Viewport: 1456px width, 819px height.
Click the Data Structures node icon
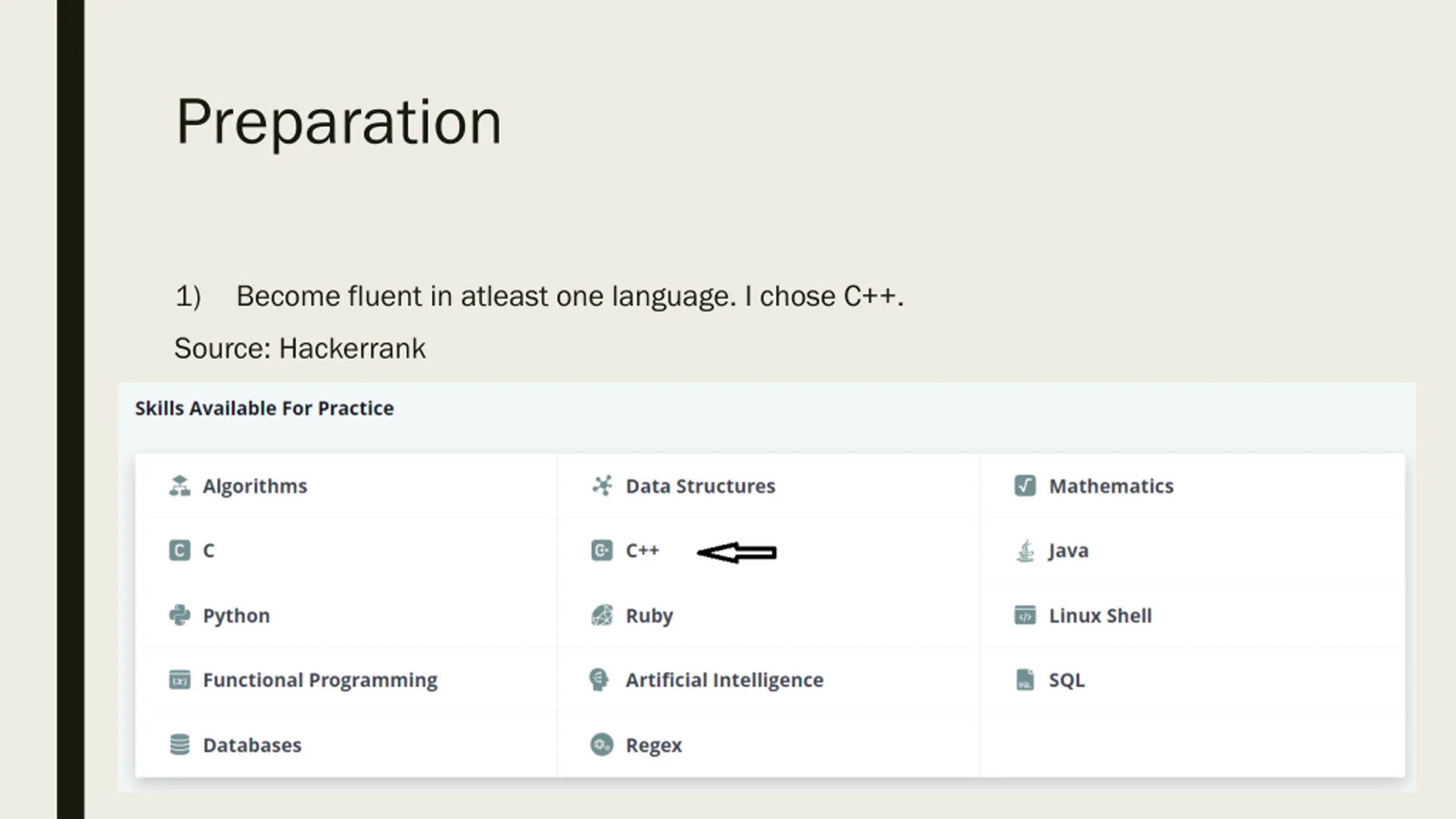pos(602,486)
